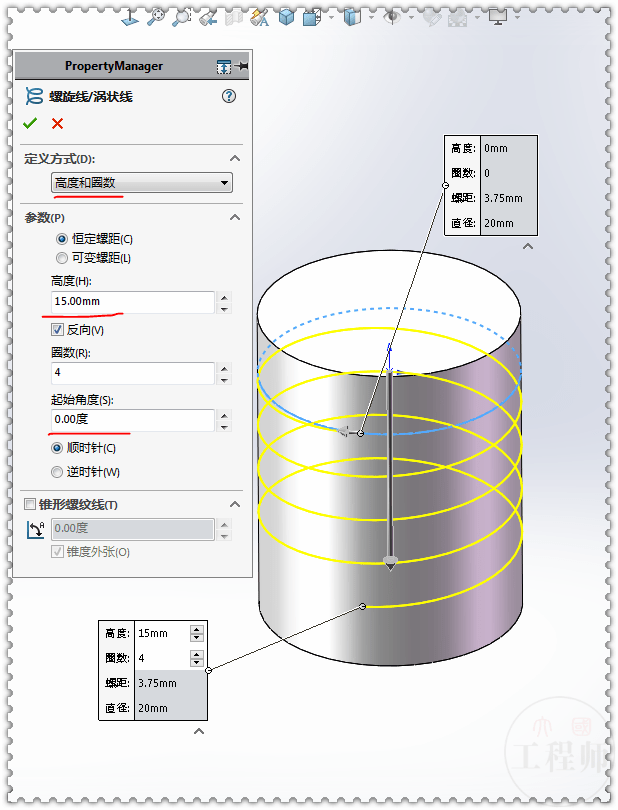Image resolution: width=618 pixels, height=810 pixels.
Task: Click PropertyManager detailed preview icon
Action: click(x=224, y=67)
